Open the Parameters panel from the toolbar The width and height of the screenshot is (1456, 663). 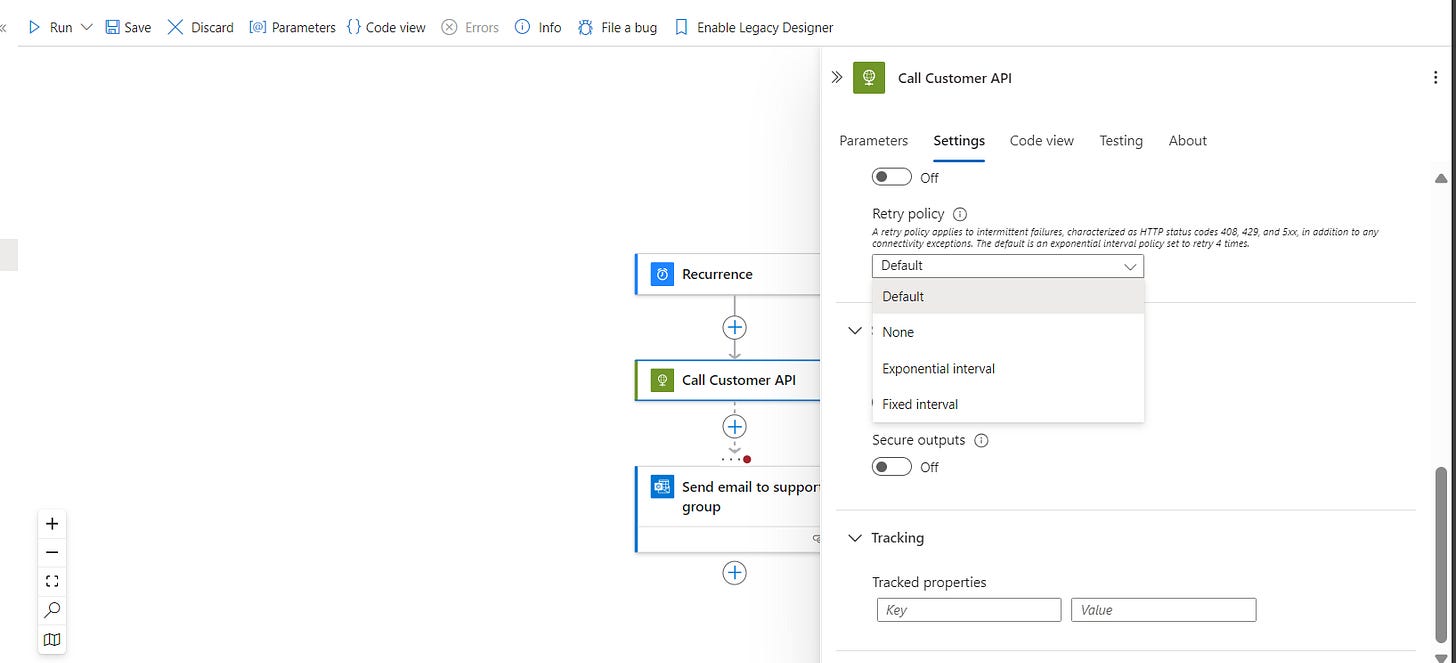click(292, 27)
